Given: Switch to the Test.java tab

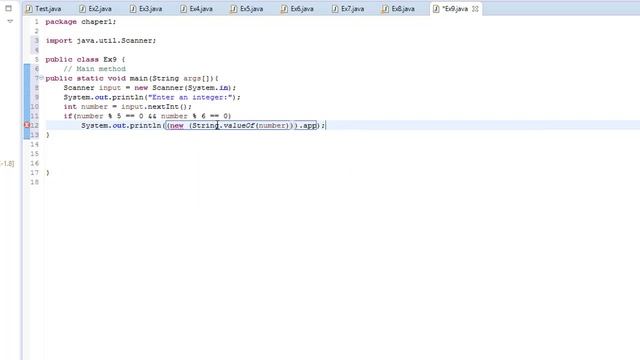Looking at the screenshot, I should [44, 9].
